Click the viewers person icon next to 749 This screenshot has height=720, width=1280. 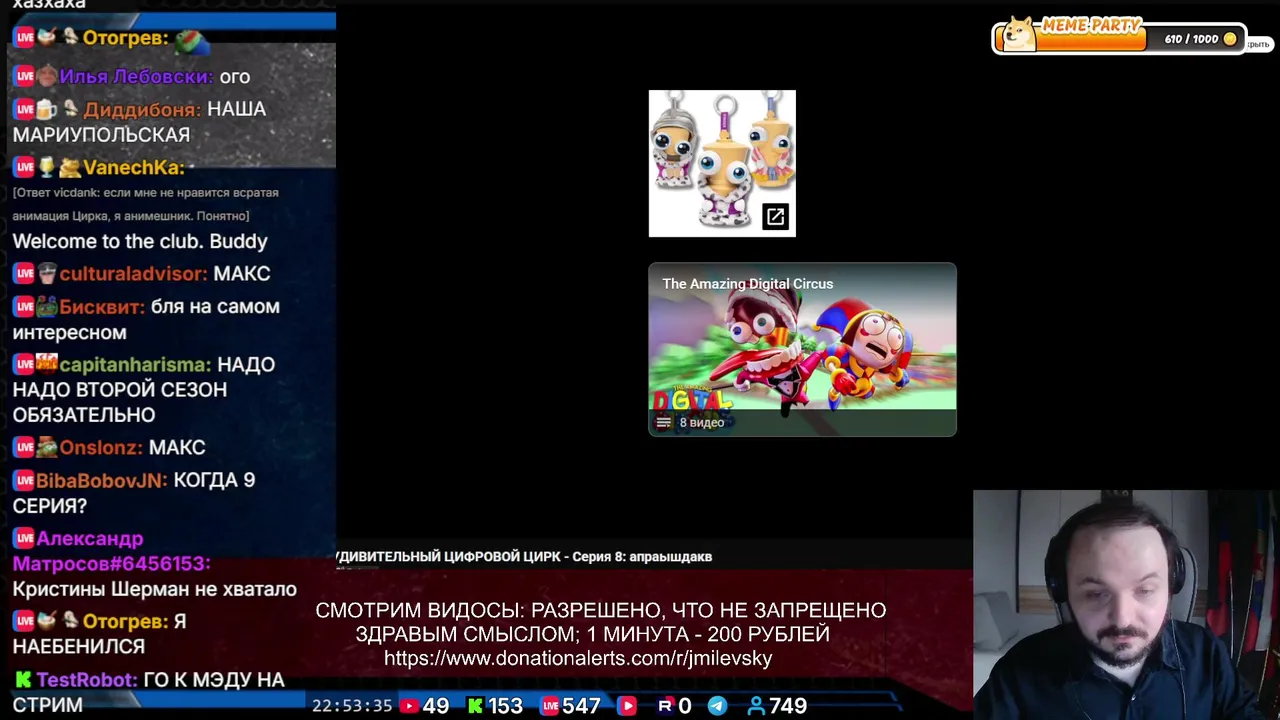tap(757, 706)
